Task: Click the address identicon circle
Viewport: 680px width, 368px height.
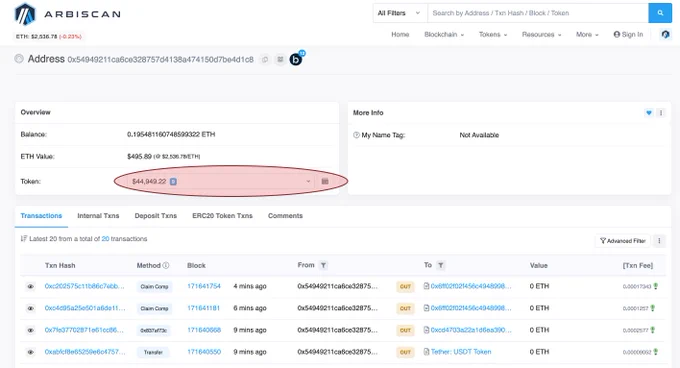Action: (x=19, y=59)
